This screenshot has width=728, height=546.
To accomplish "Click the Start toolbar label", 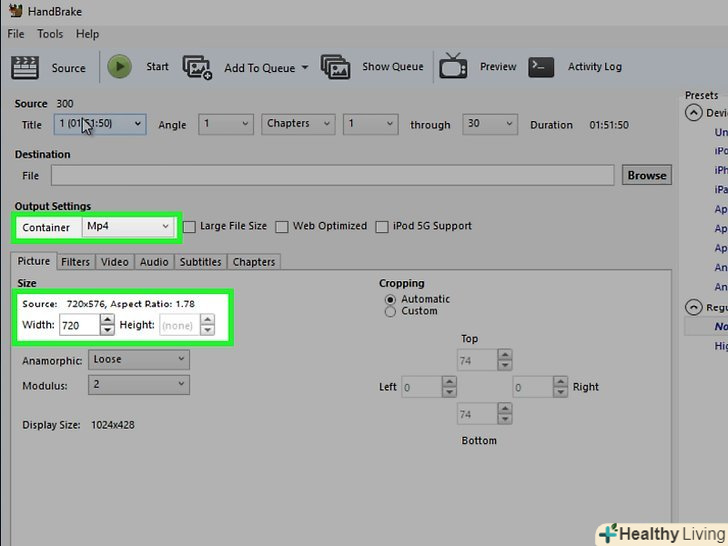I will [157, 66].
